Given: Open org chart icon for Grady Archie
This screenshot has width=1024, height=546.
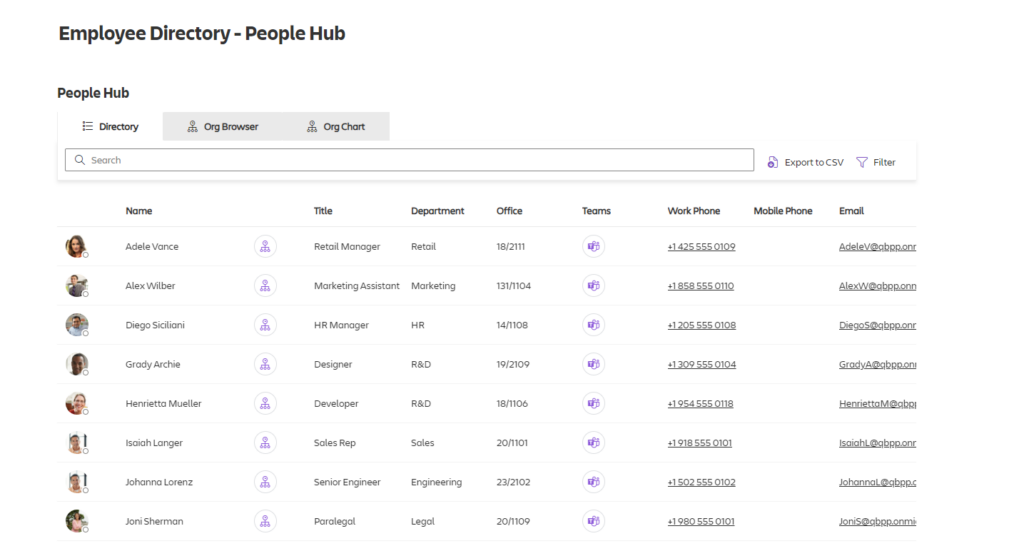Looking at the screenshot, I should pyautogui.click(x=265, y=364).
